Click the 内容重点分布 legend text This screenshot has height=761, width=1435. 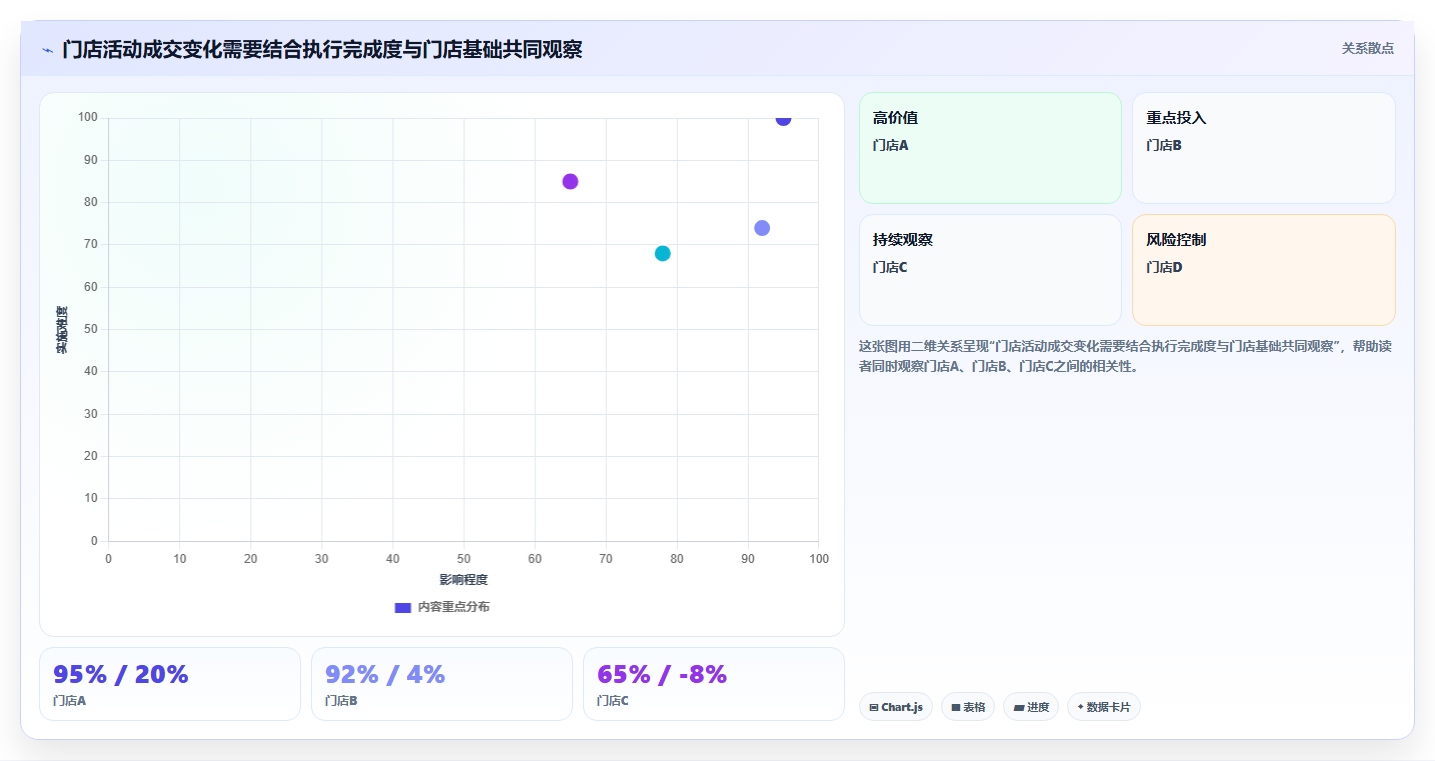click(x=454, y=607)
